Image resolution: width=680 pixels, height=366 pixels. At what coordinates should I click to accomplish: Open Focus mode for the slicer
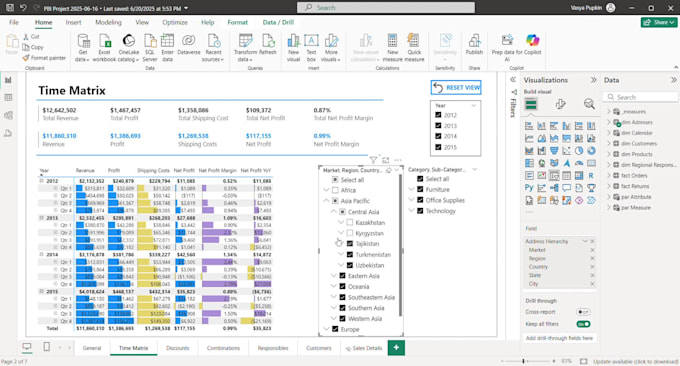point(386,160)
